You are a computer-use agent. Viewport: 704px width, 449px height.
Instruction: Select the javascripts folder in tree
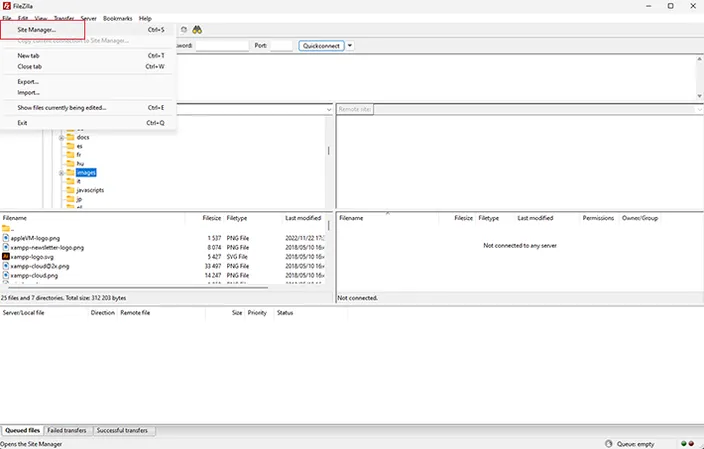90,190
